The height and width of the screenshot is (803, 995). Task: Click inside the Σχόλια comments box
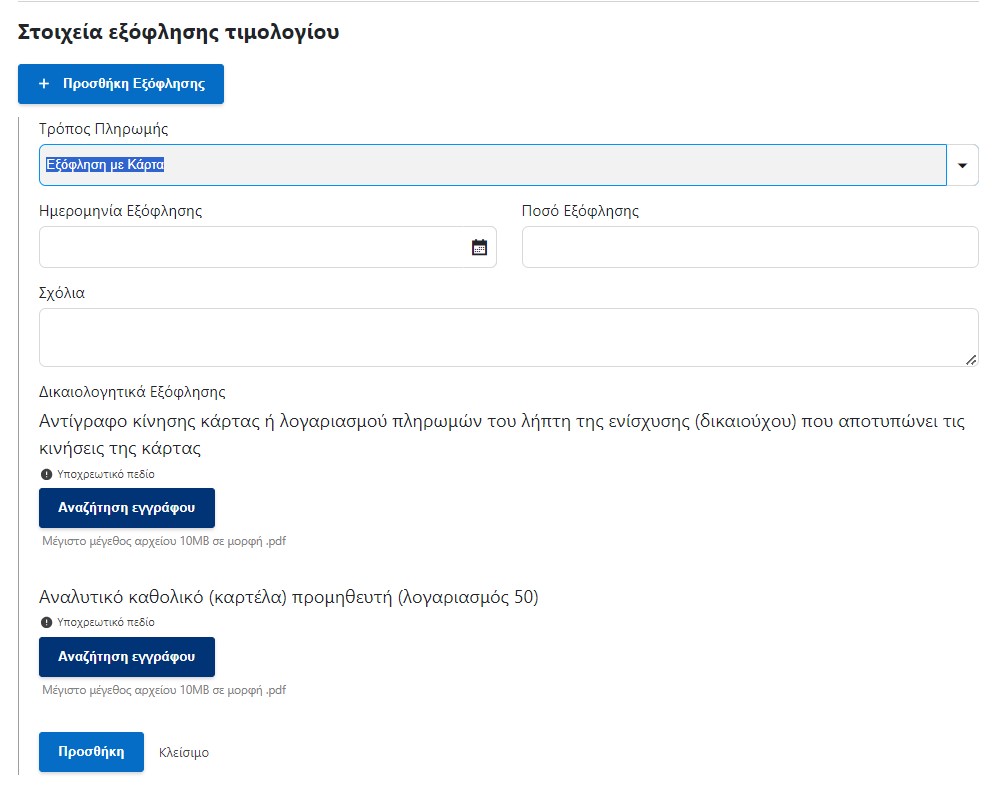508,338
